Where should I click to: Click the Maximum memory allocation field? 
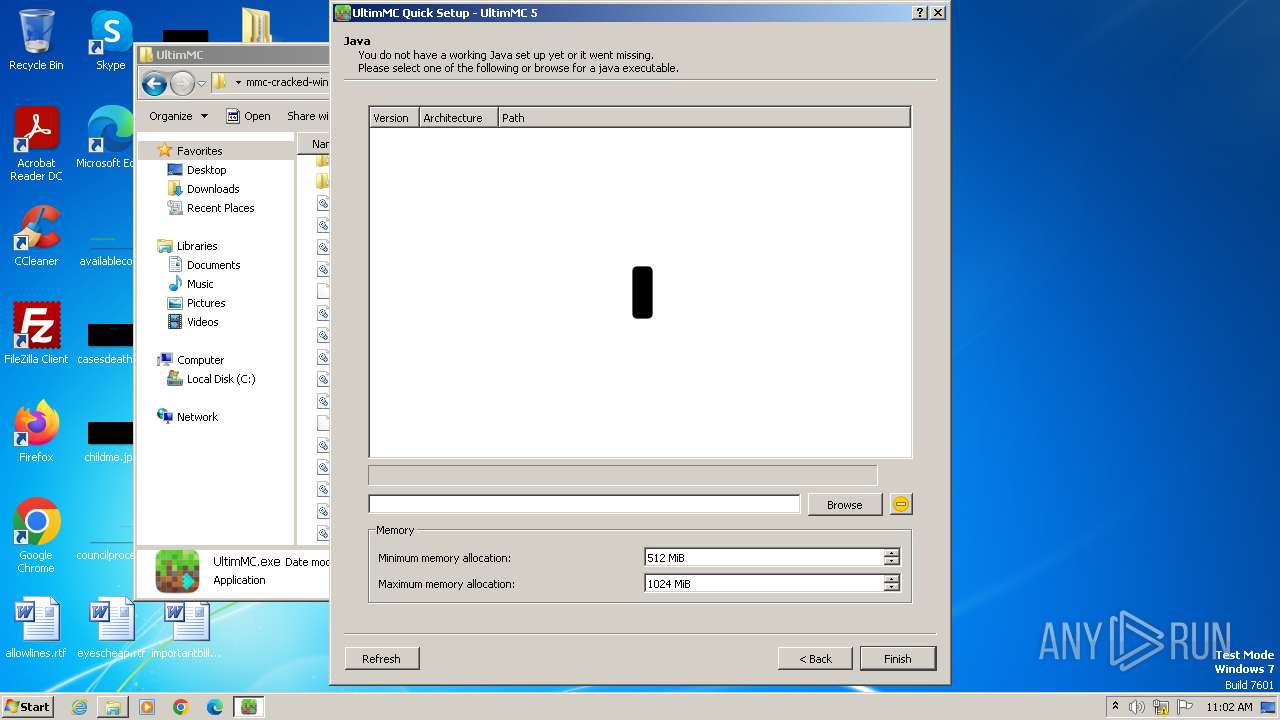(x=764, y=583)
